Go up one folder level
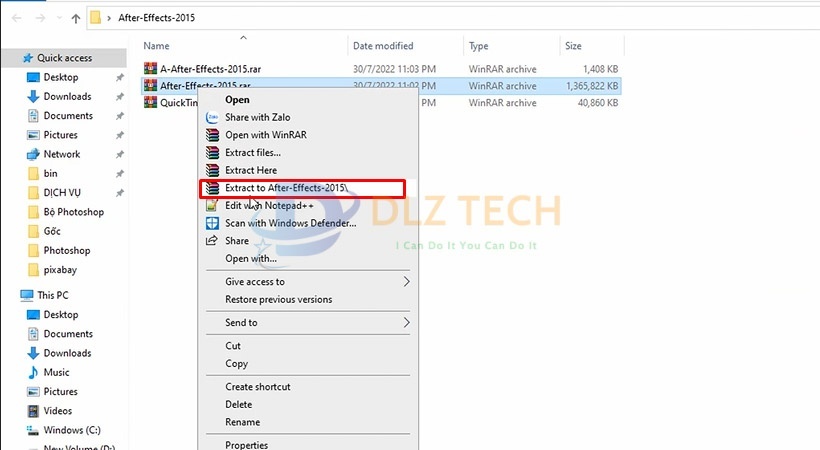Screen dimensions: 820x450 point(76,18)
